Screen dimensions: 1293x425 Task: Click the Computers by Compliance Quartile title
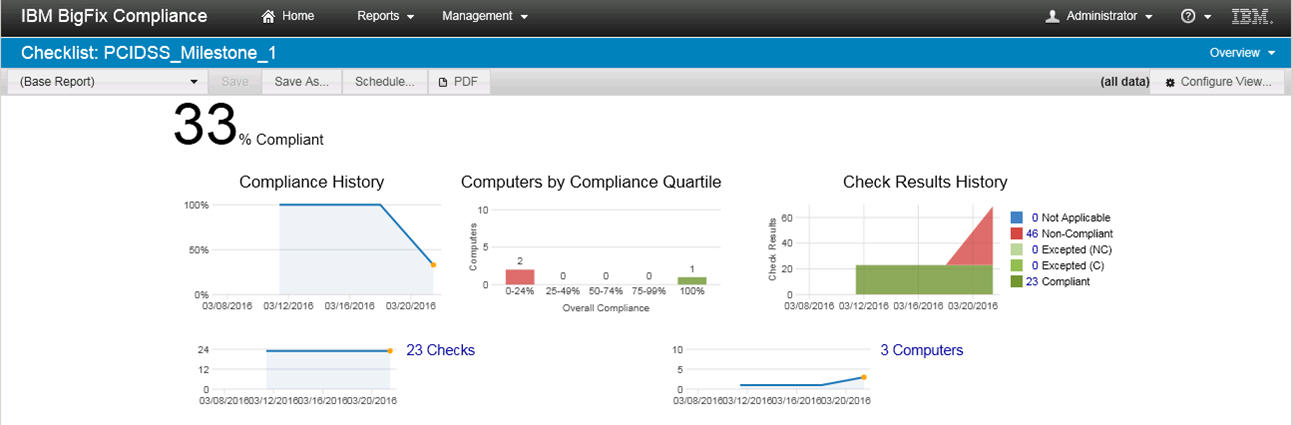point(591,182)
